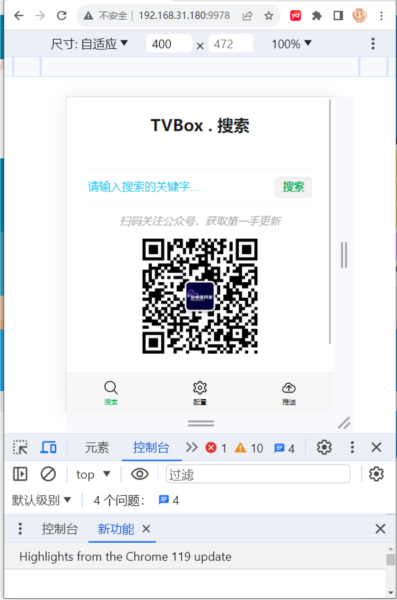This screenshot has width=397, height=600.
Task: Toggle the live expression eye icon
Action: [140, 474]
